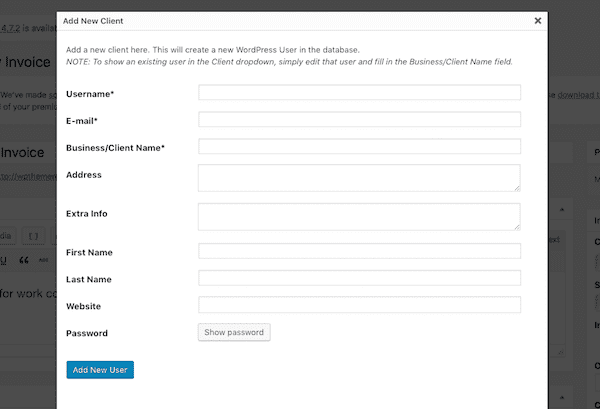Focus the E-mail input box
600x409 pixels.
coord(359,120)
